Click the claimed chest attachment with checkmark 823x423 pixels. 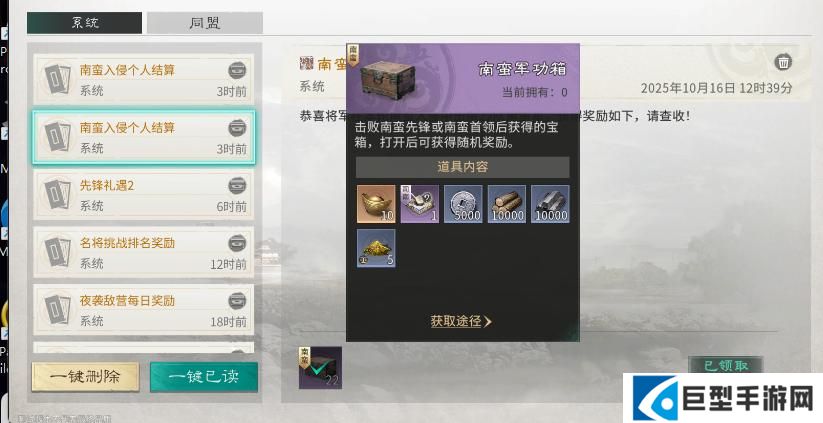tap(320, 367)
